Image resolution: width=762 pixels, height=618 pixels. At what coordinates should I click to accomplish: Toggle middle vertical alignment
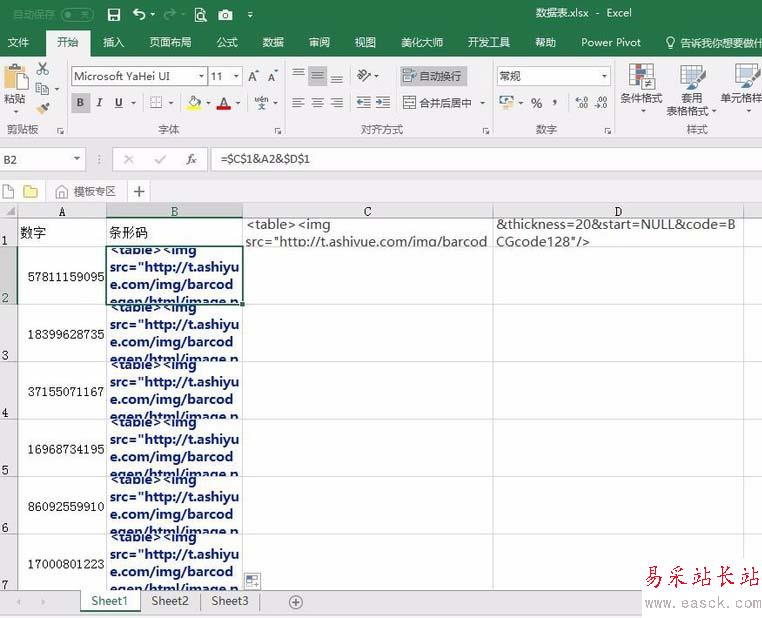coord(317,76)
